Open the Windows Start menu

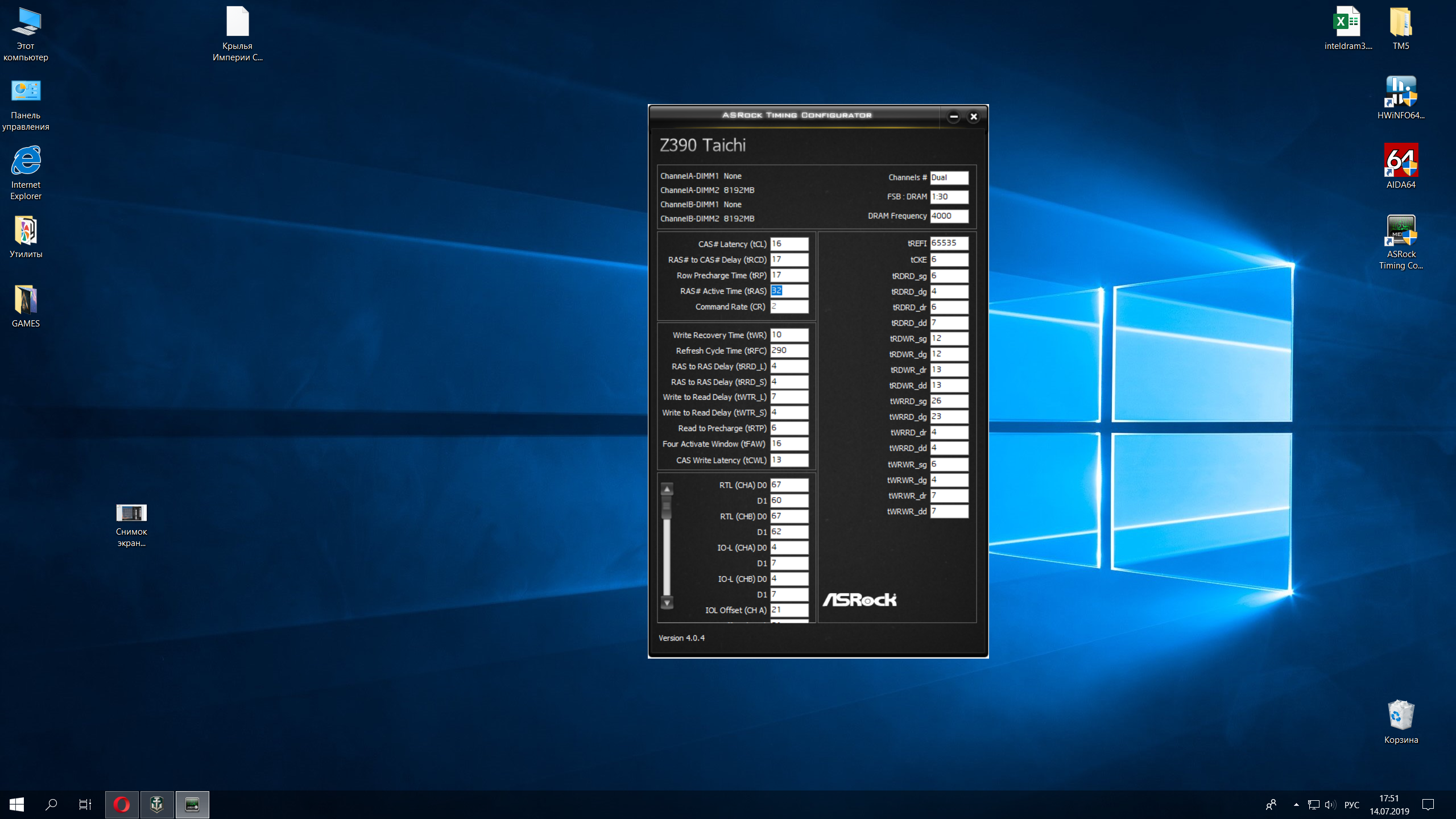point(16,804)
